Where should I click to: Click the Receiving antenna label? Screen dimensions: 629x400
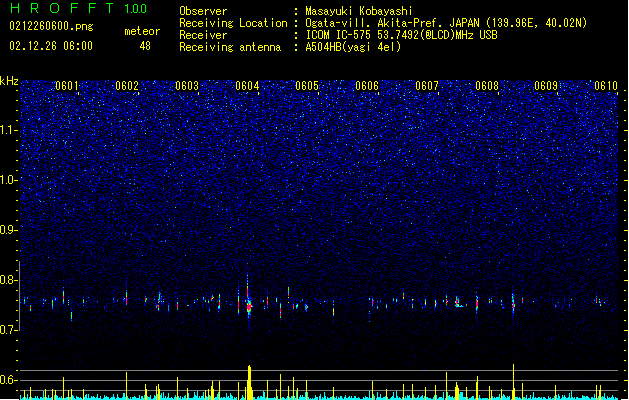tap(230, 47)
